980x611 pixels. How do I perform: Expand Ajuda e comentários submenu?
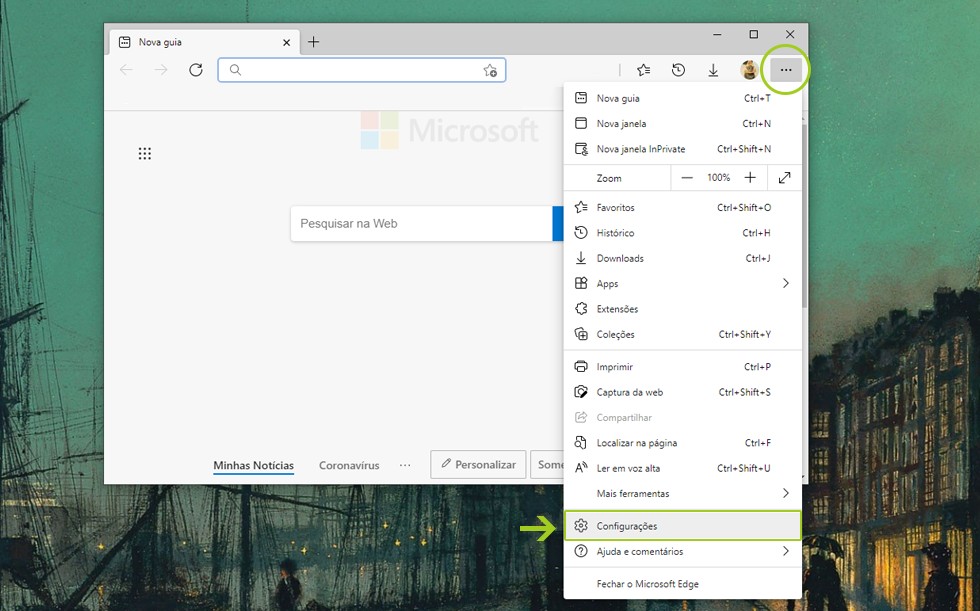(682, 552)
